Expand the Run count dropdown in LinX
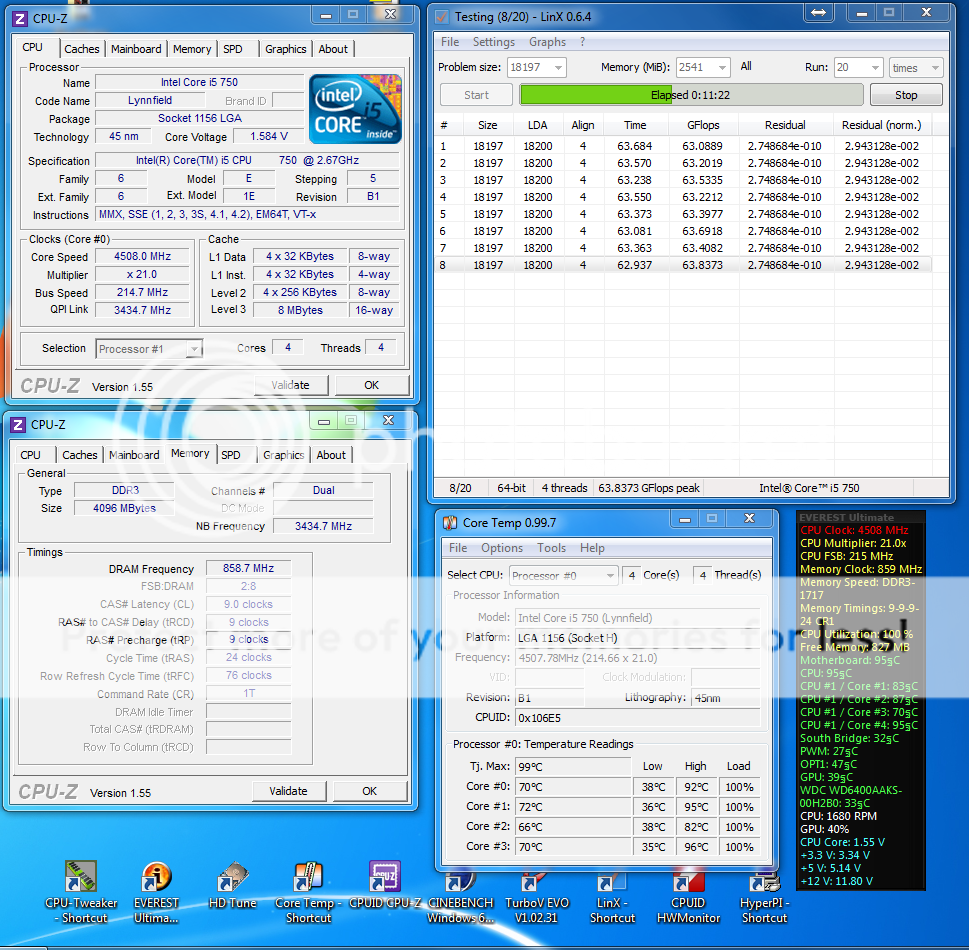969x950 pixels. [x=873, y=68]
